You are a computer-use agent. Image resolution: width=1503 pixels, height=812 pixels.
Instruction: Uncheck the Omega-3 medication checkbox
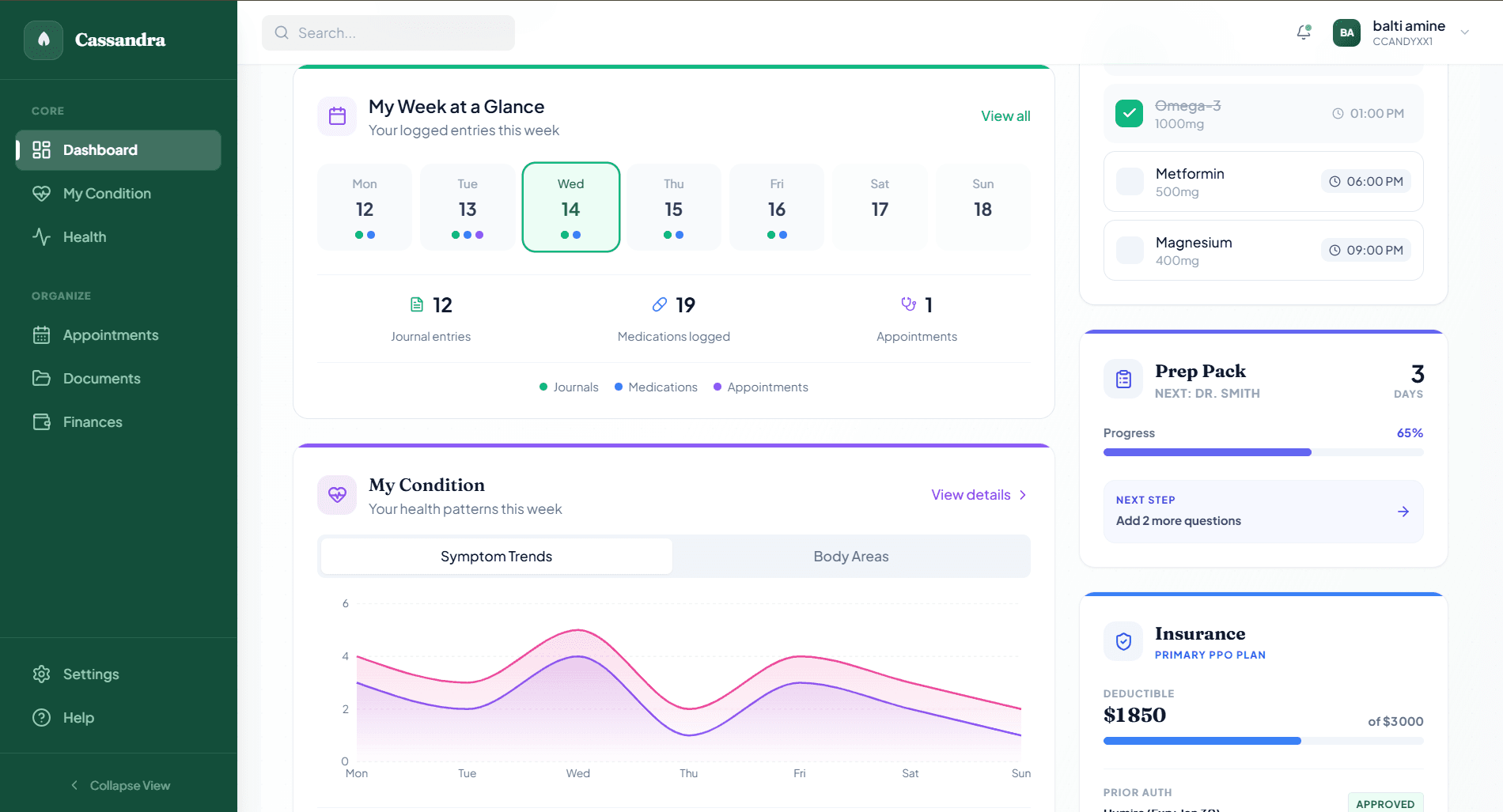(1129, 113)
